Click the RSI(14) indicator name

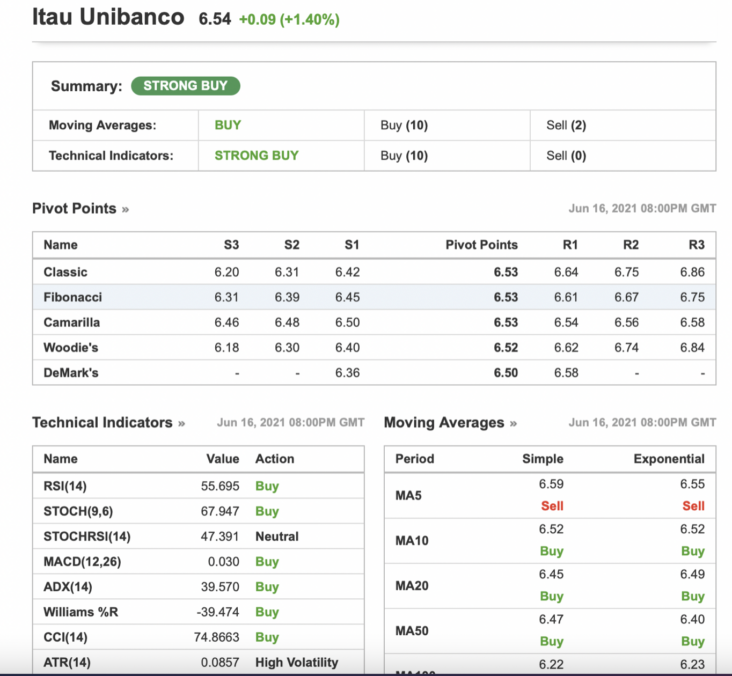tap(66, 486)
